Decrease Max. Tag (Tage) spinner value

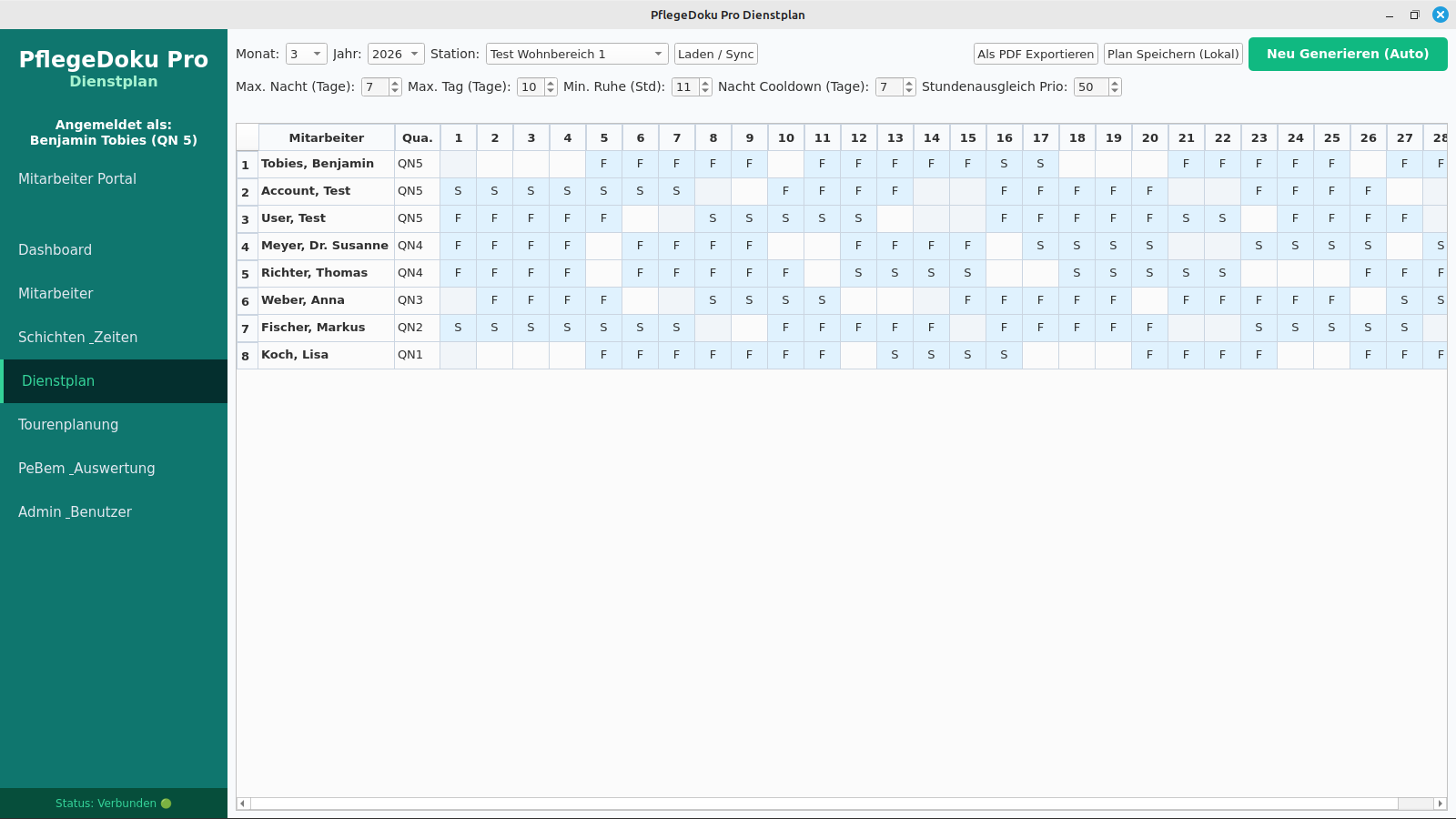(x=551, y=91)
